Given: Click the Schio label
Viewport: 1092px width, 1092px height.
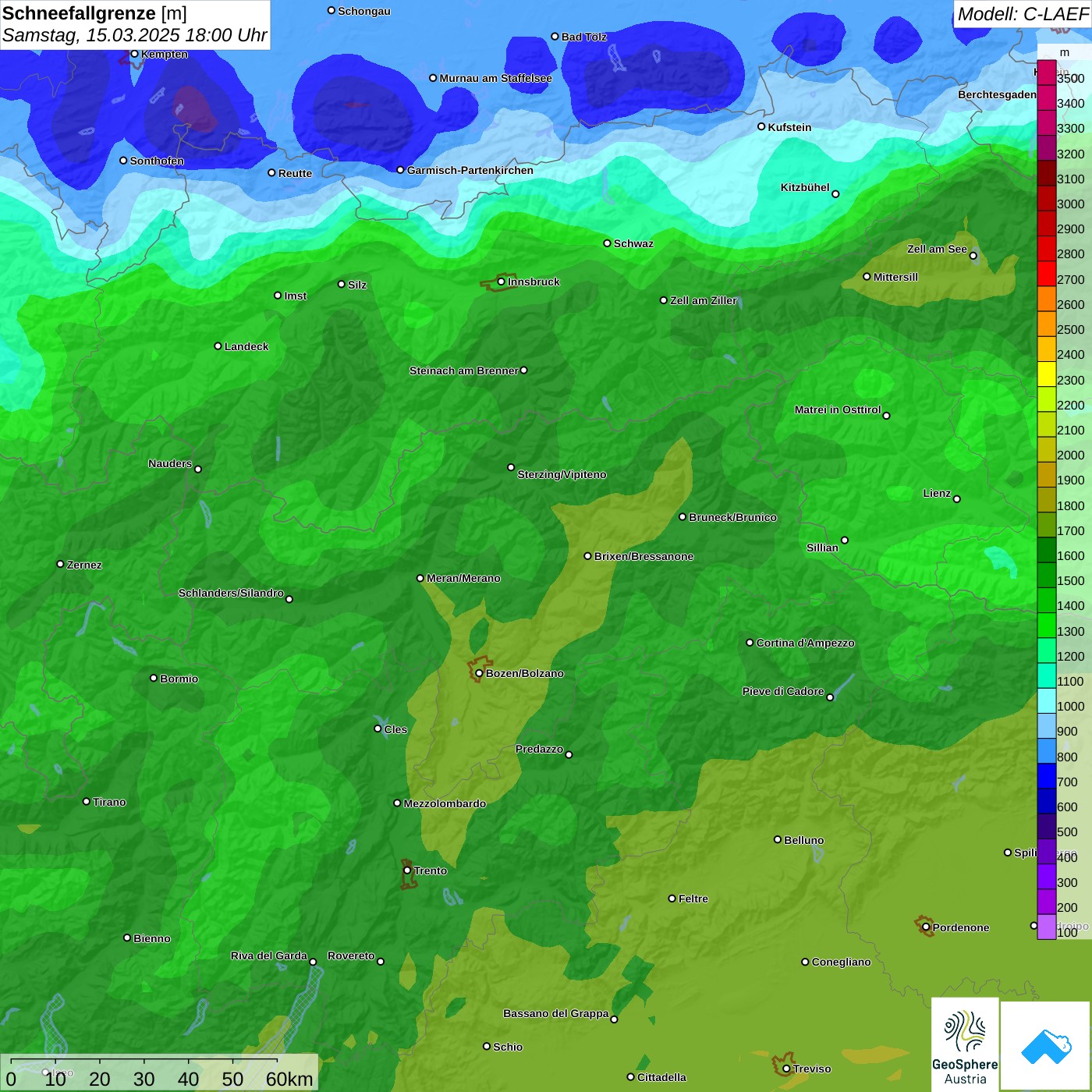Looking at the screenshot, I should pyautogui.click(x=508, y=1047).
